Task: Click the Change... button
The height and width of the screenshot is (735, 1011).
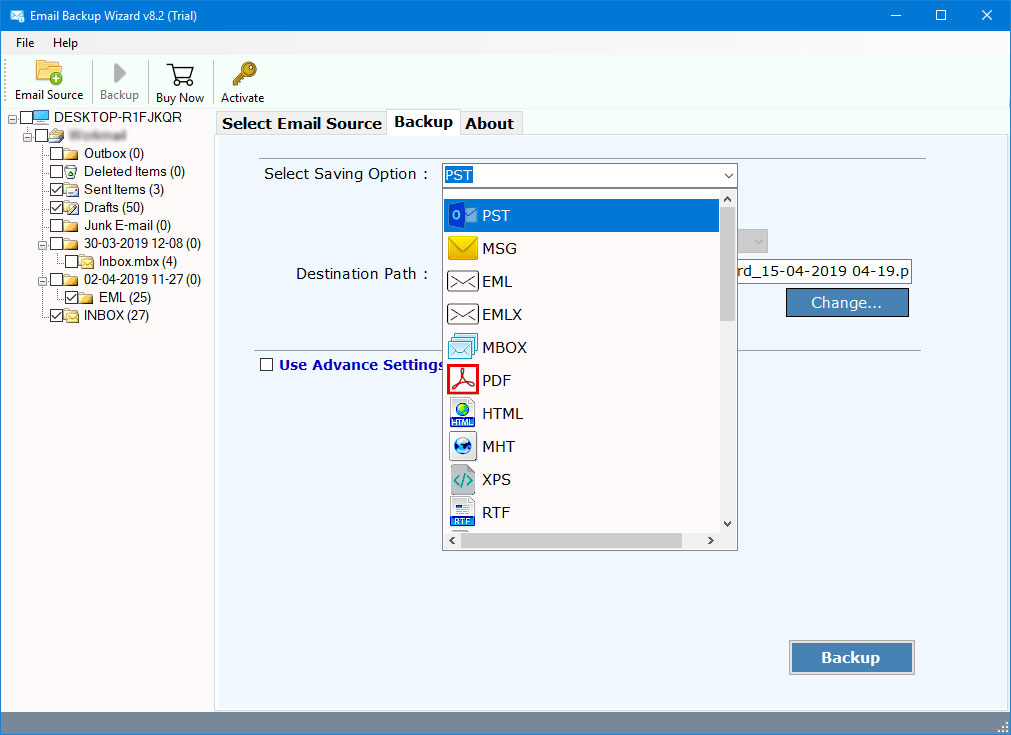Action: click(x=847, y=302)
